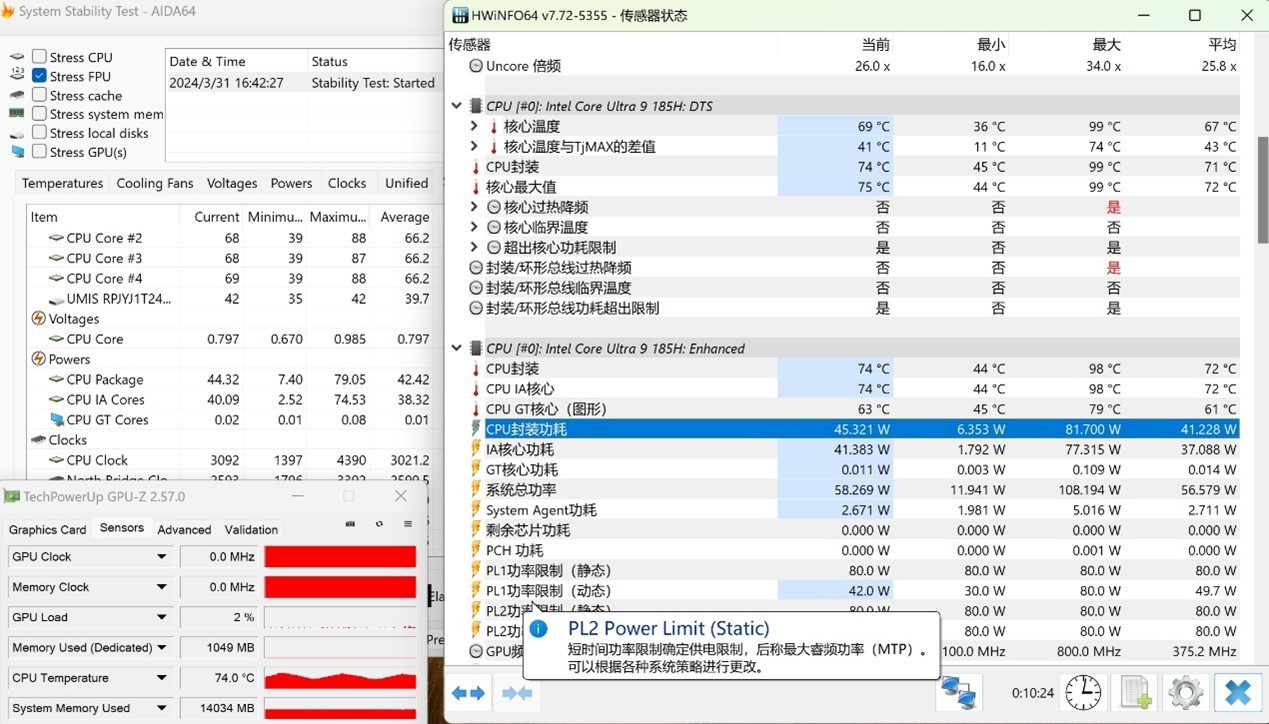Take a GPU-Z screenshot with camera icon
The width and height of the screenshot is (1269, 724).
coord(350,523)
